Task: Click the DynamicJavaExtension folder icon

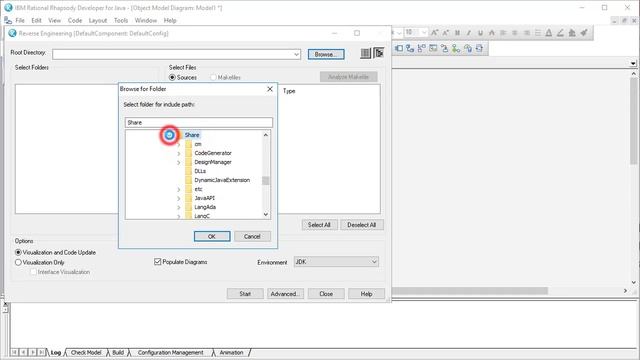Action: click(188, 180)
